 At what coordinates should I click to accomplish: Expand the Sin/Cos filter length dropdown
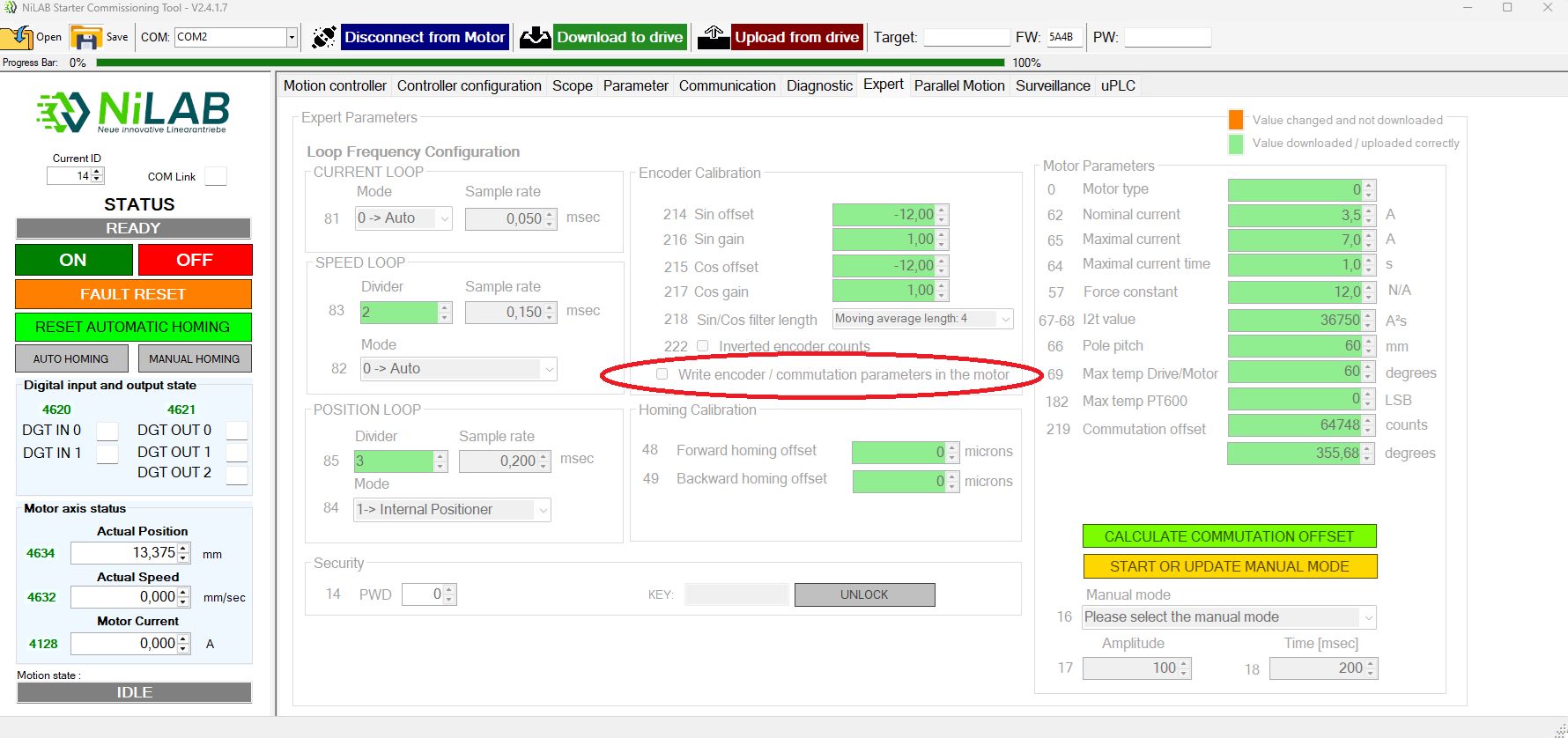point(1005,319)
